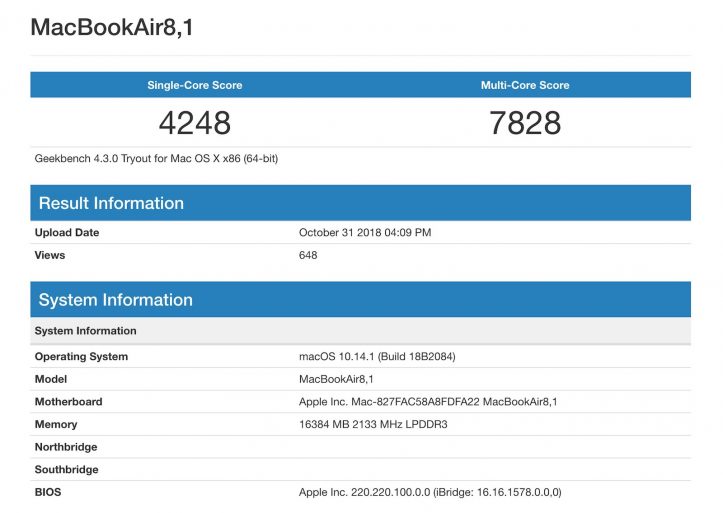Click the BIOS label
723x513 pixels.
pyautogui.click(x=48, y=492)
